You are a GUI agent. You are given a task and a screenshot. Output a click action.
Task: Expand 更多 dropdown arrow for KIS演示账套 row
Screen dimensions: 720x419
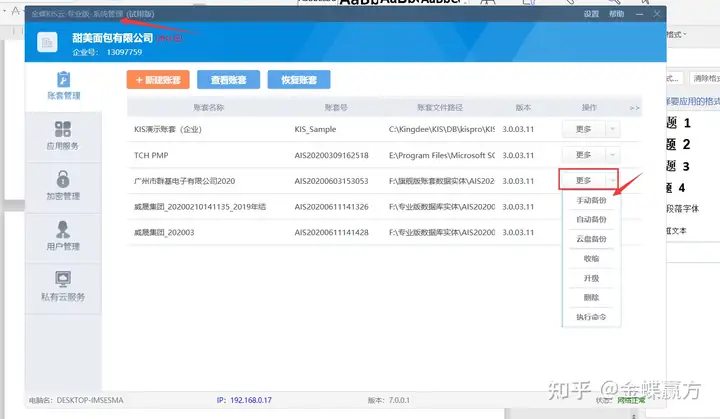pyautogui.click(x=613, y=129)
